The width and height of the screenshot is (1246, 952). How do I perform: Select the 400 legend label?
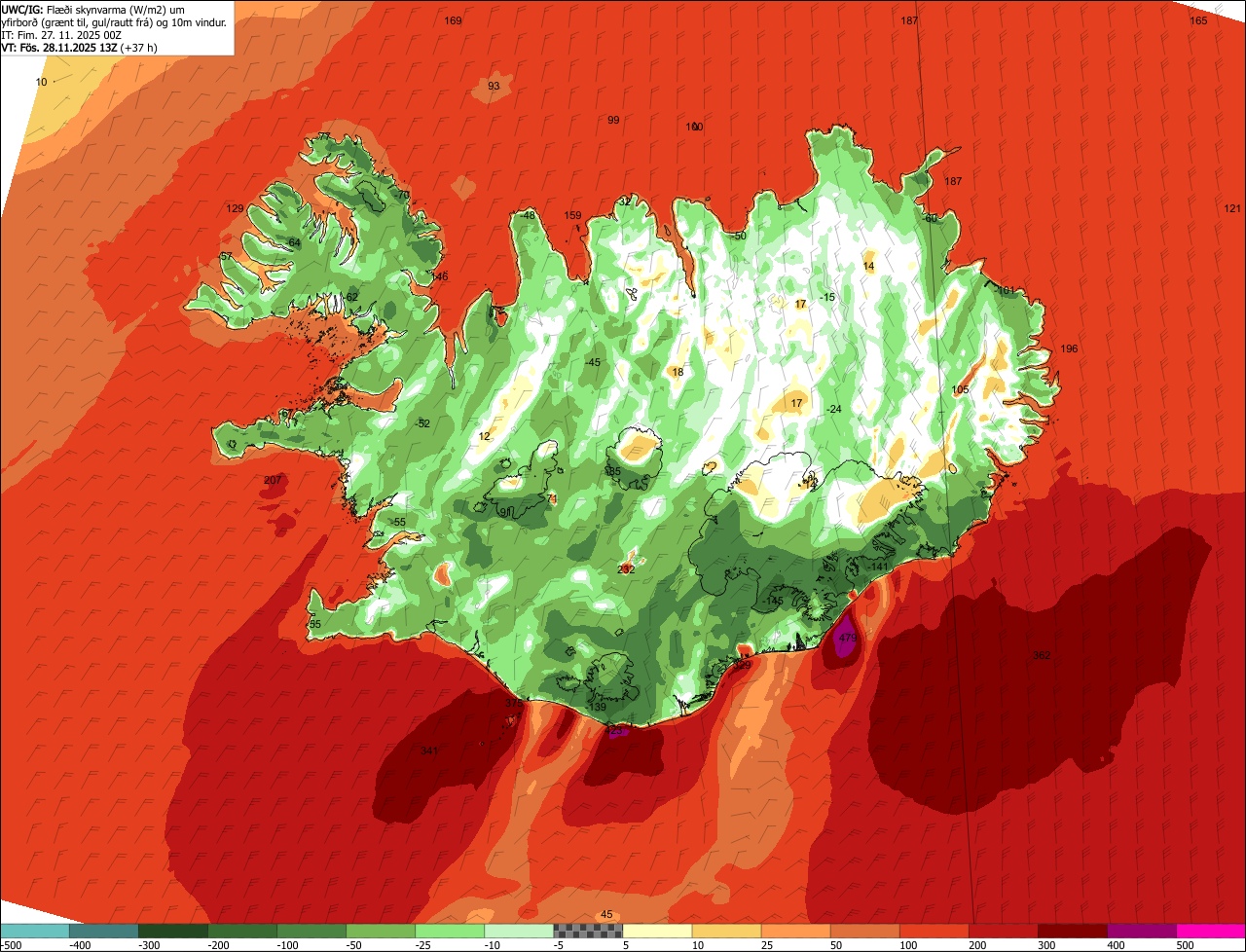click(x=1116, y=945)
